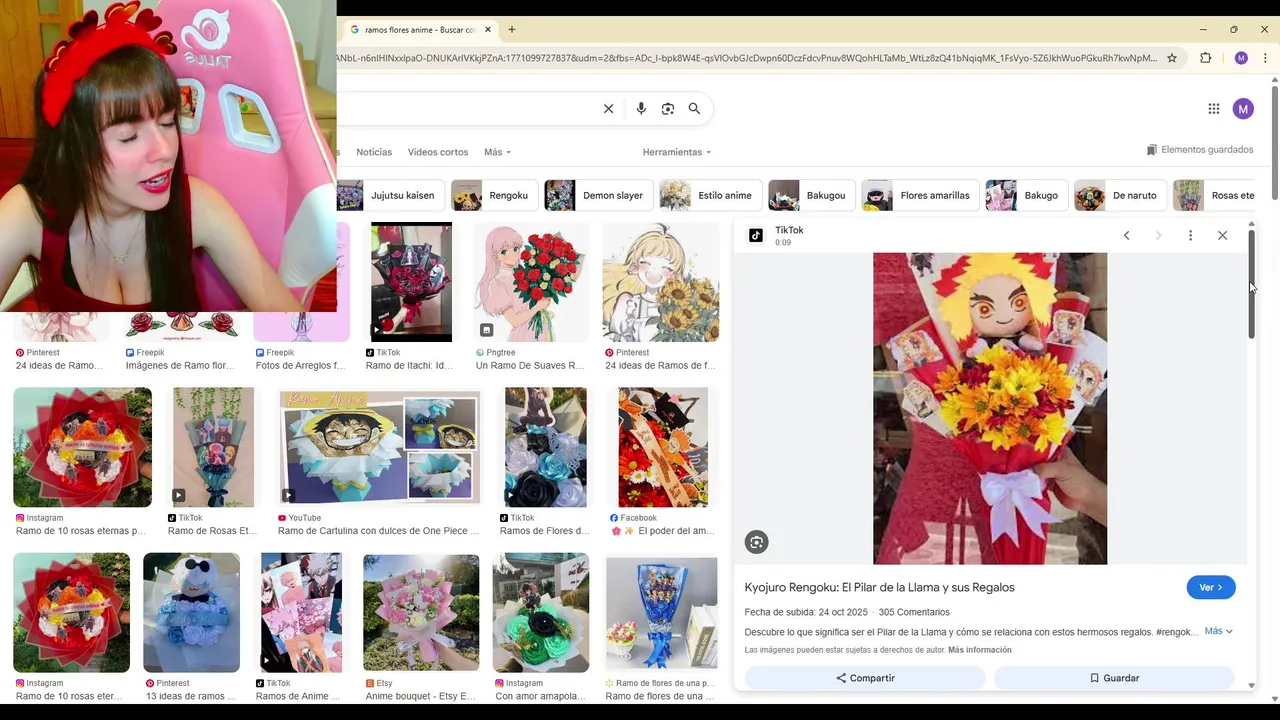Clear the search box with the X icon
The height and width of the screenshot is (720, 1280).
click(x=608, y=109)
